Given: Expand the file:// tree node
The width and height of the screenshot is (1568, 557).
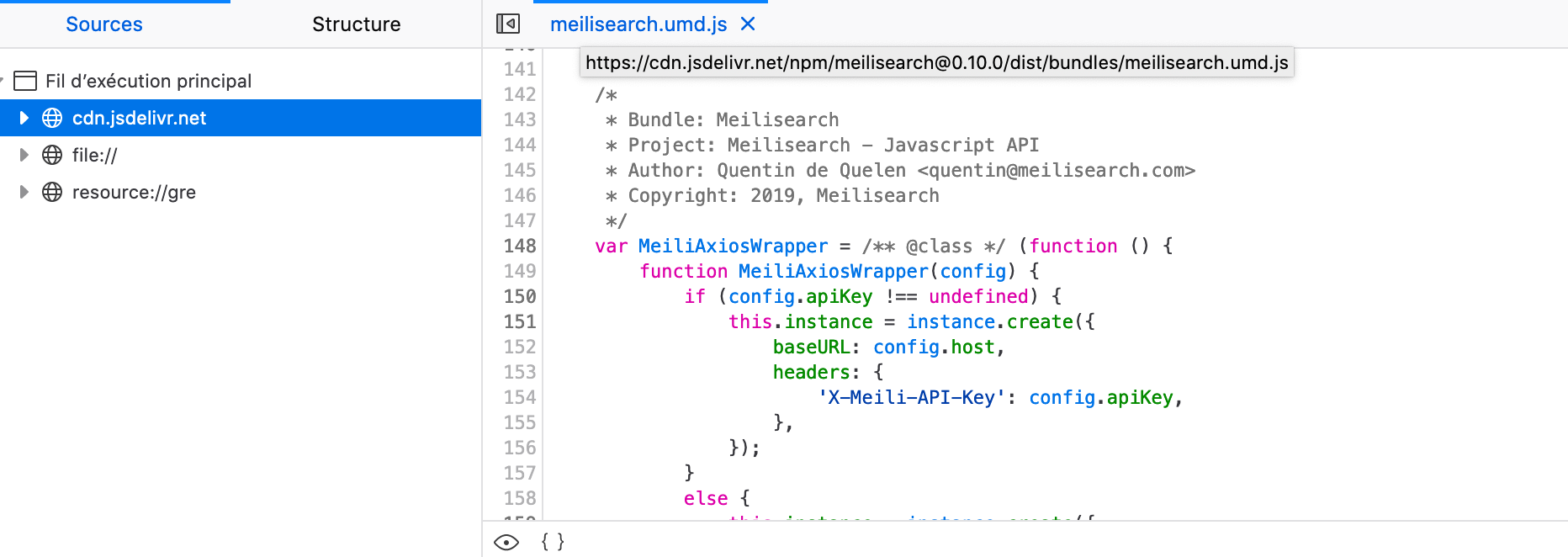Looking at the screenshot, I should [x=24, y=155].
